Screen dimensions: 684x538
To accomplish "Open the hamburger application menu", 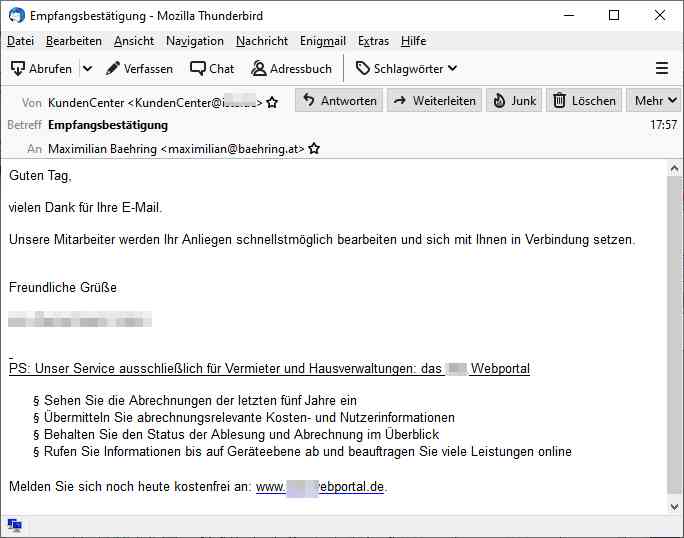I will 661,68.
